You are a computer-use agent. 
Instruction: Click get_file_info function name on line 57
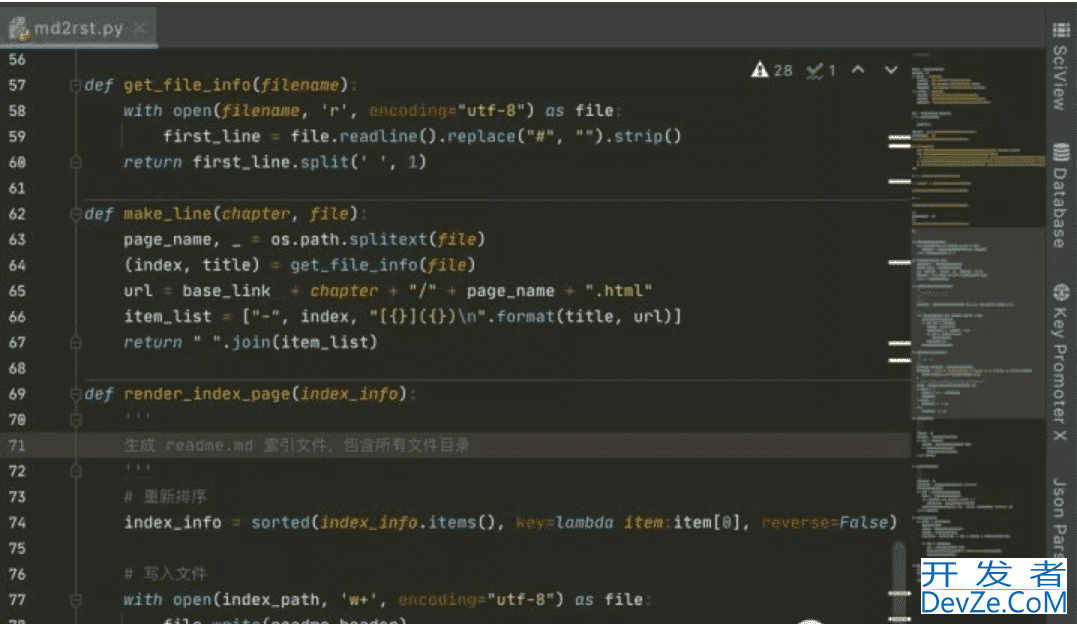pyautogui.click(x=187, y=85)
